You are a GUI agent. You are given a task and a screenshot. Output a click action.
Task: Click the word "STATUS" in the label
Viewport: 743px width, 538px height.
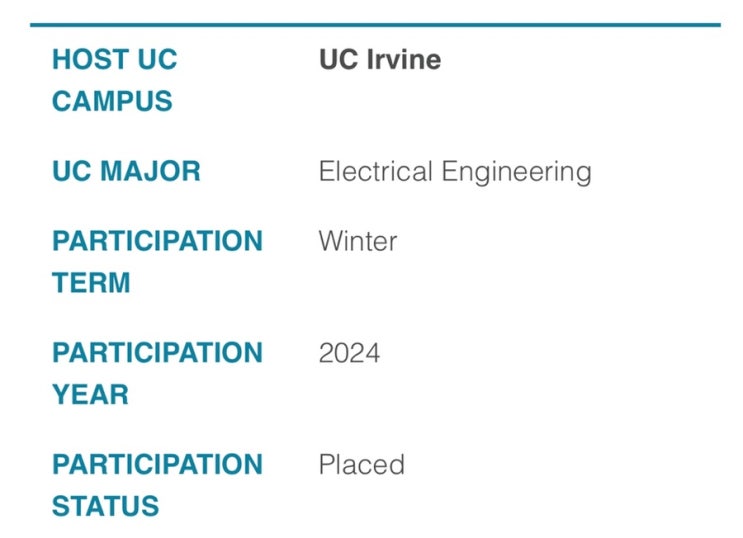[106, 506]
